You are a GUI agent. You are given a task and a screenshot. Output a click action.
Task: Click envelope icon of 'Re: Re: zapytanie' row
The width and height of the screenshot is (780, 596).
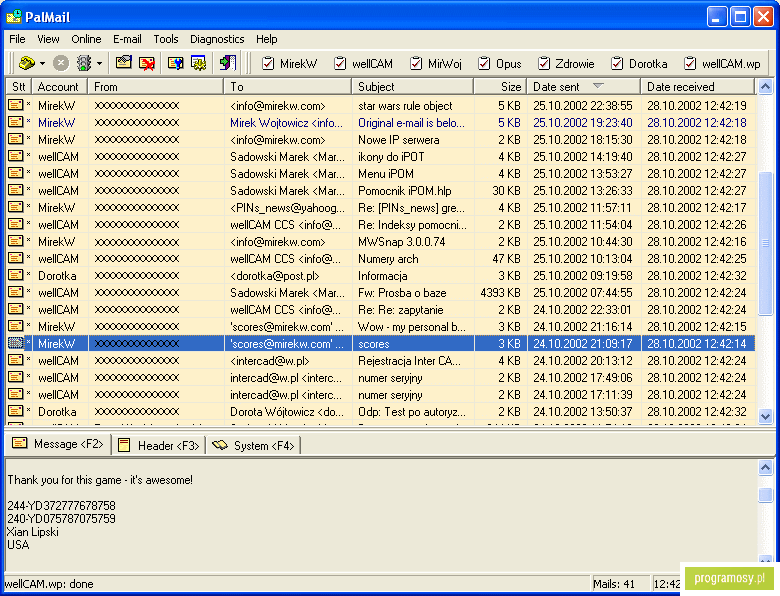[x=15, y=309]
